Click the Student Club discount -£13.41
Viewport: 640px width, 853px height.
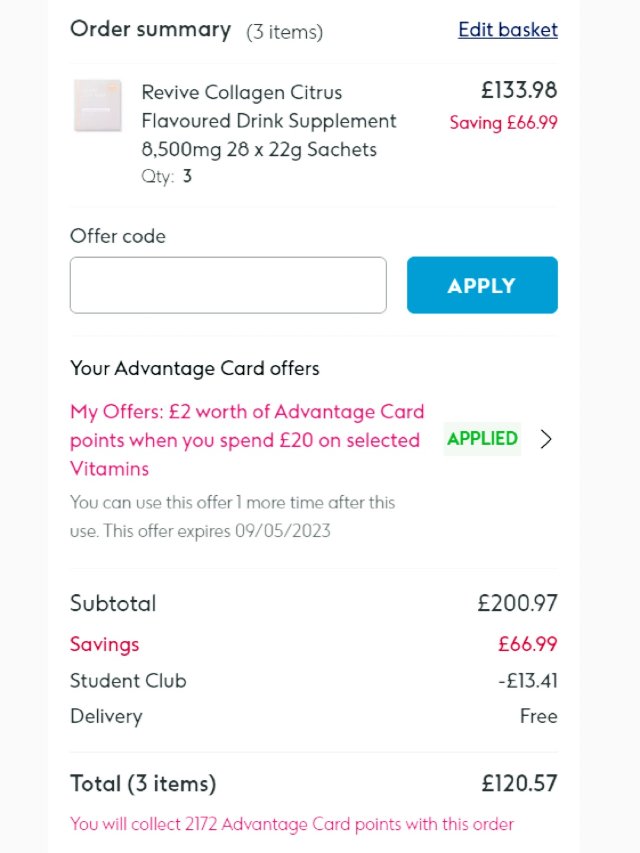click(x=527, y=681)
